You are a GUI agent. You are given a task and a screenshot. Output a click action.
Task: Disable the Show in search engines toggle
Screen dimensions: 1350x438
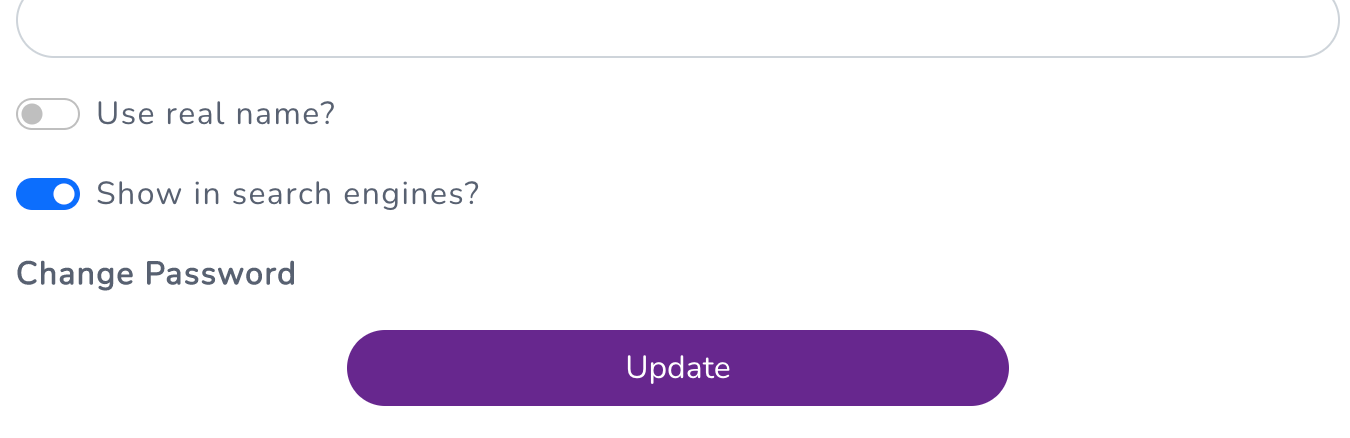point(47,194)
